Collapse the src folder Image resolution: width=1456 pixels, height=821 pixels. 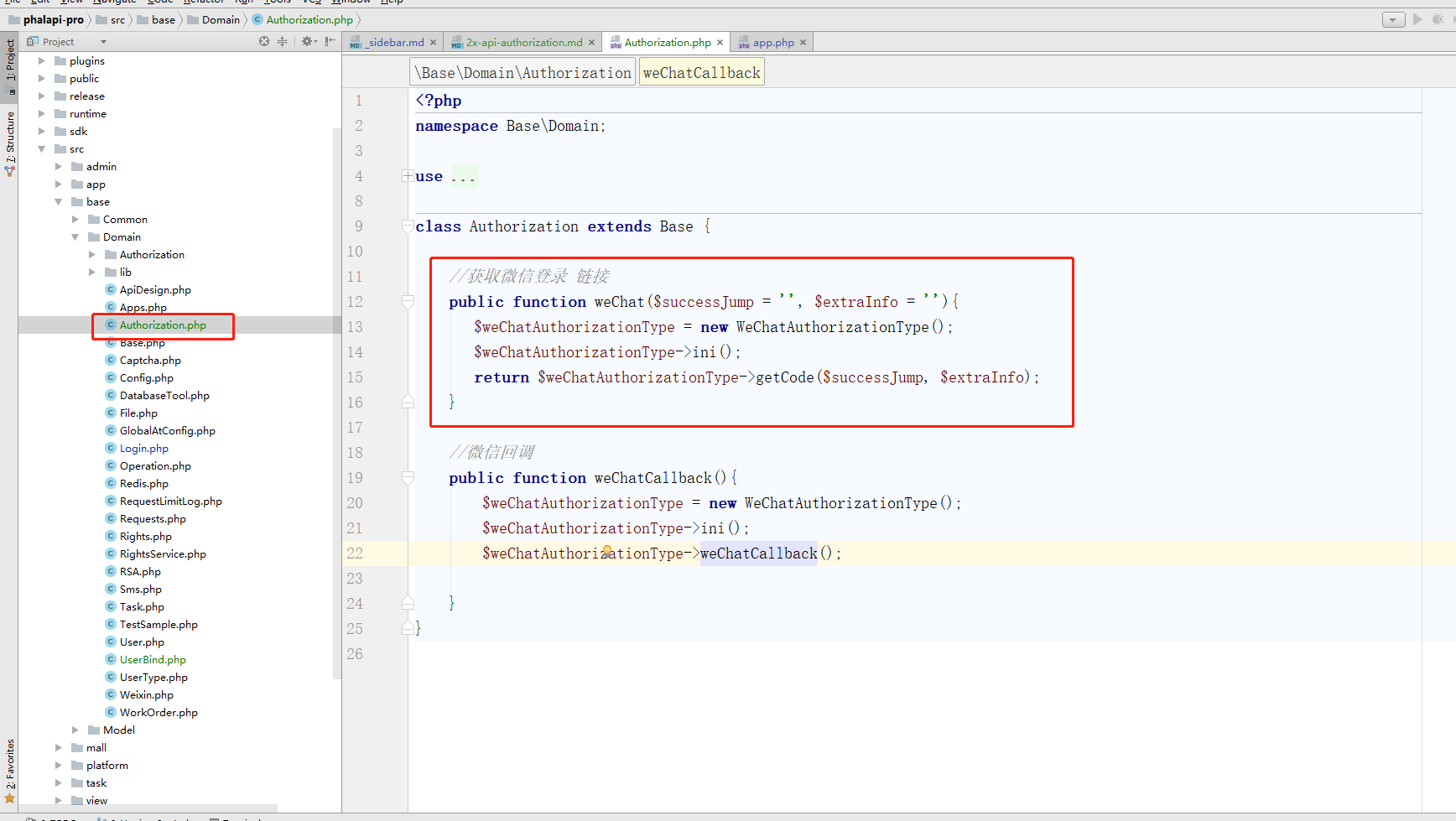(x=42, y=149)
